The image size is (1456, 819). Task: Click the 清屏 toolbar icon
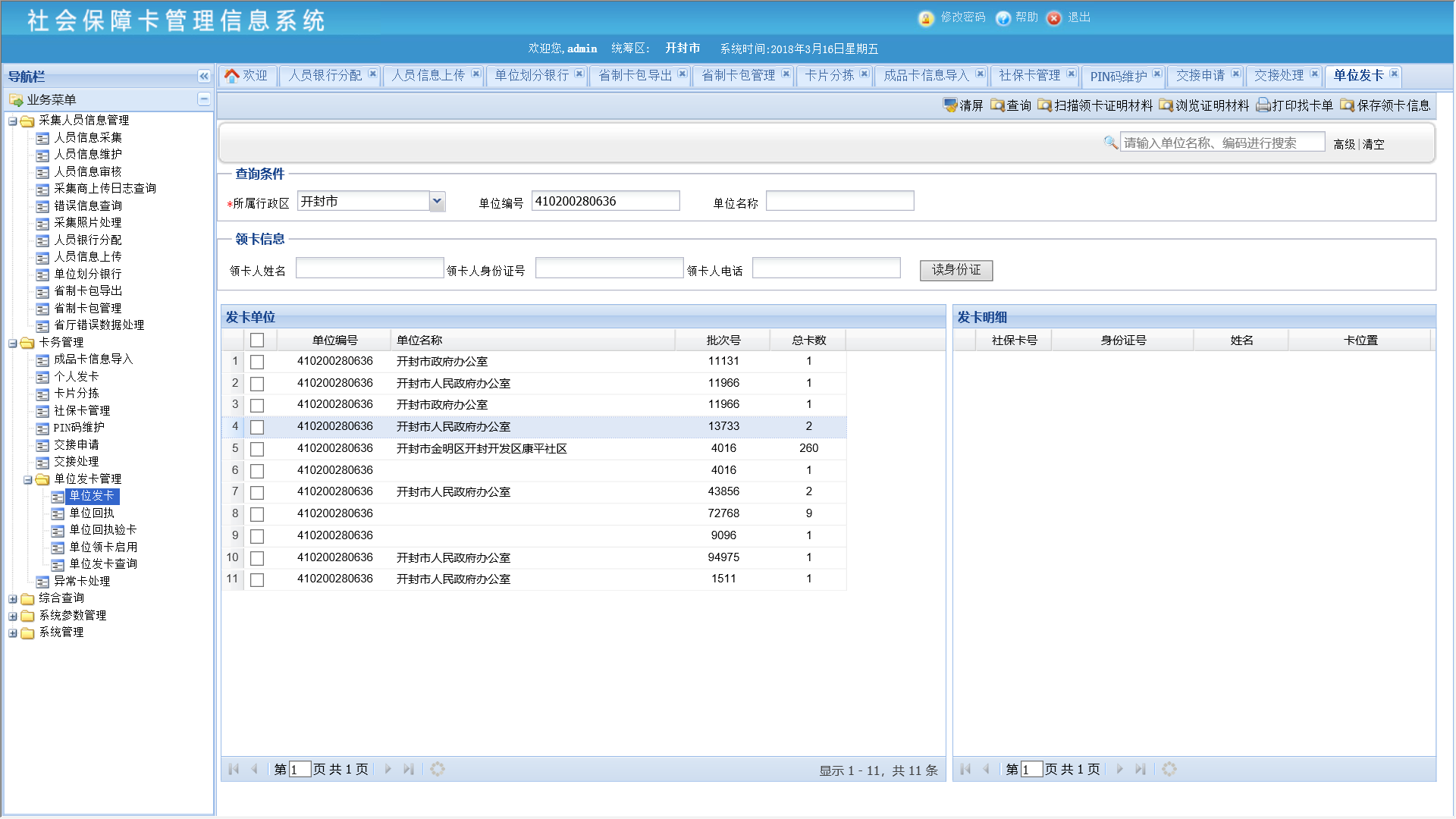click(x=950, y=105)
